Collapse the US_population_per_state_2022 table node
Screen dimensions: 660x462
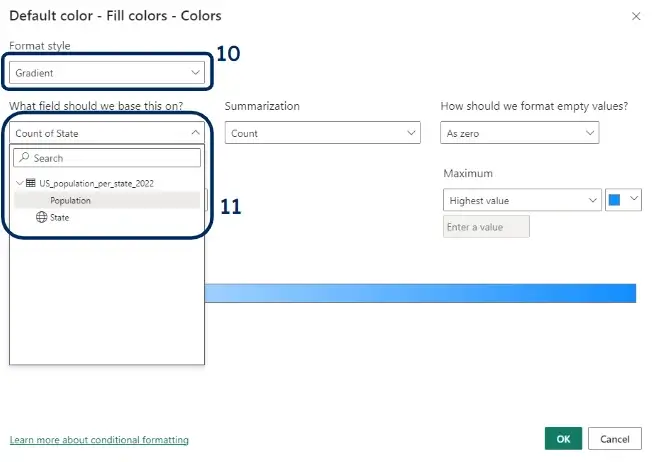click(x=19, y=183)
